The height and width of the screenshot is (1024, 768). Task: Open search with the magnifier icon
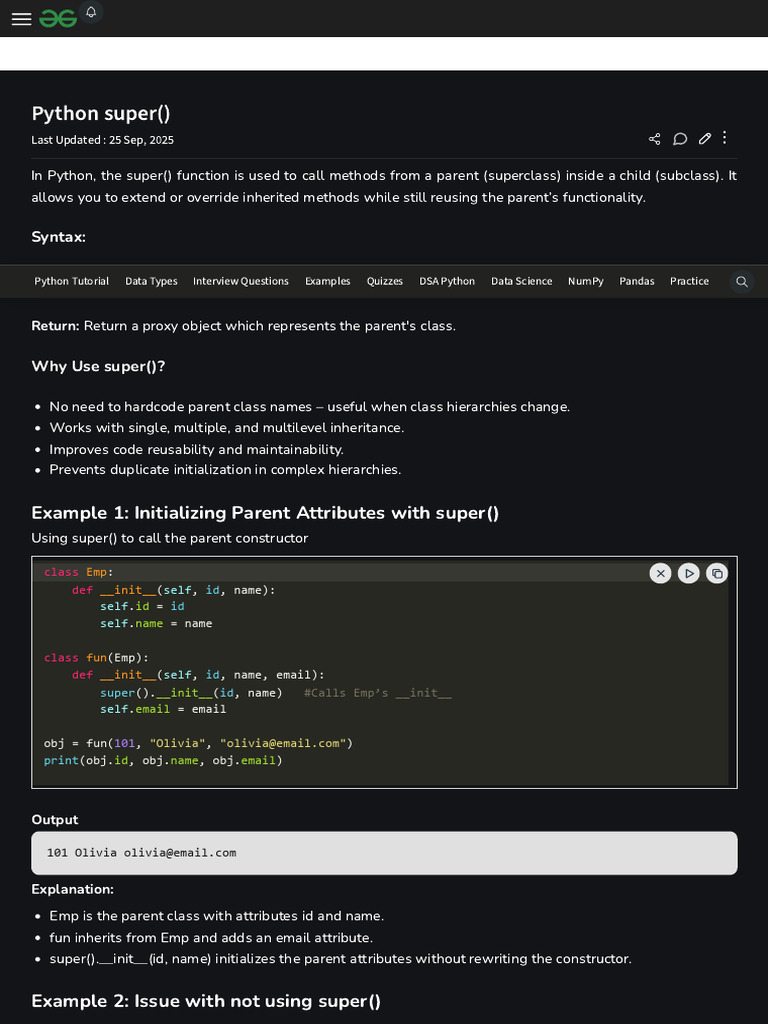(x=742, y=282)
